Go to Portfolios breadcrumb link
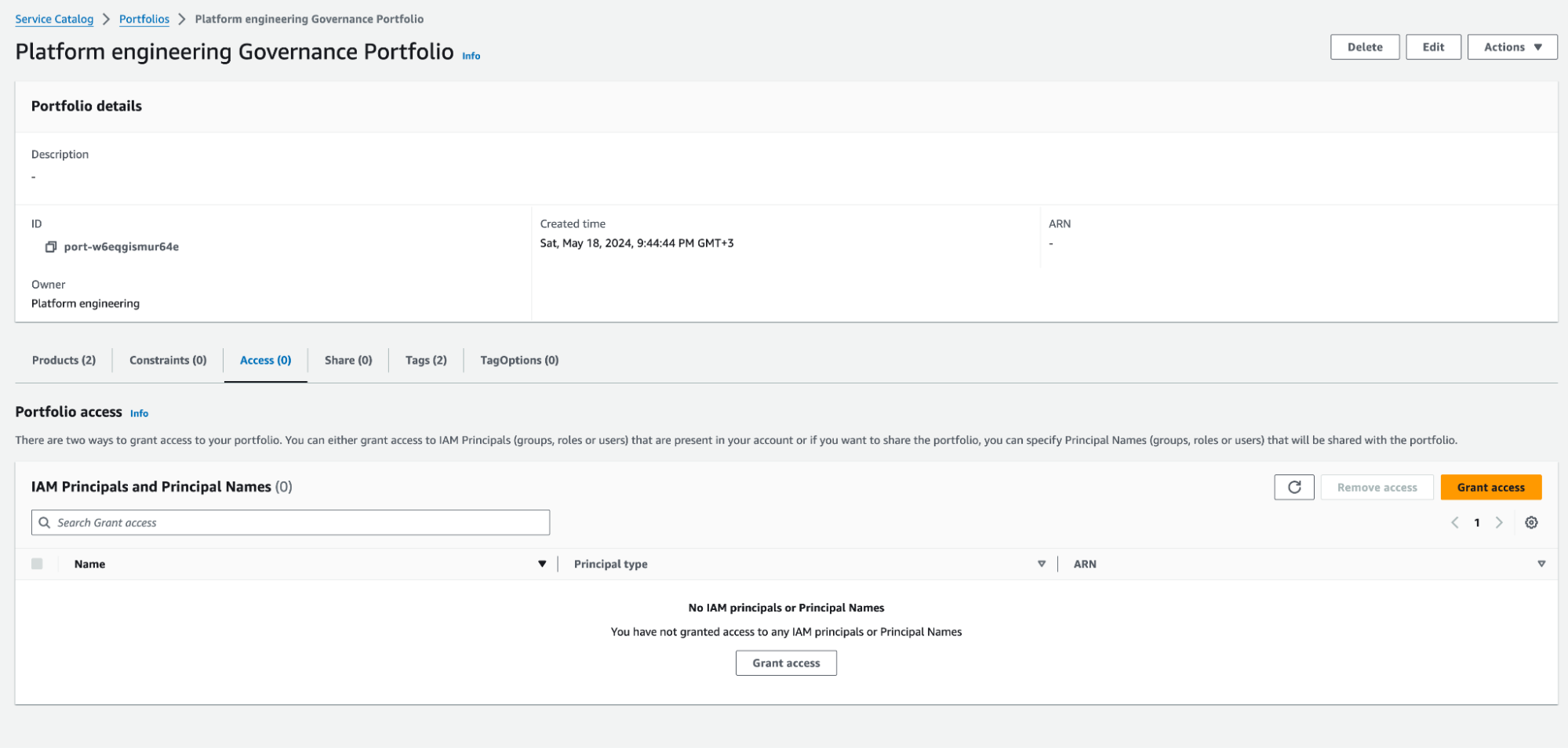 click(x=144, y=19)
